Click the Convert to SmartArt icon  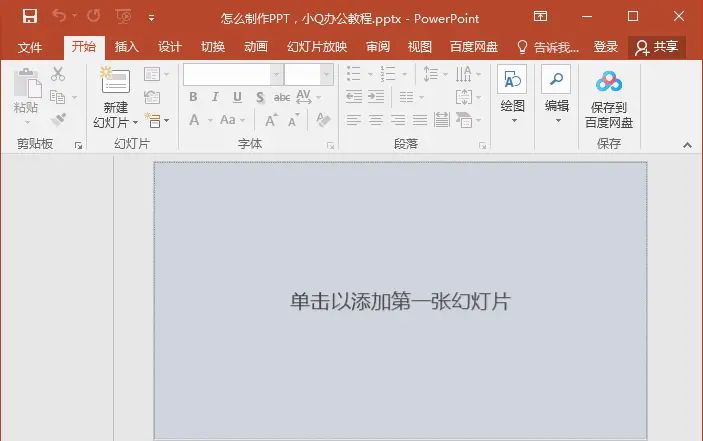tap(464, 120)
